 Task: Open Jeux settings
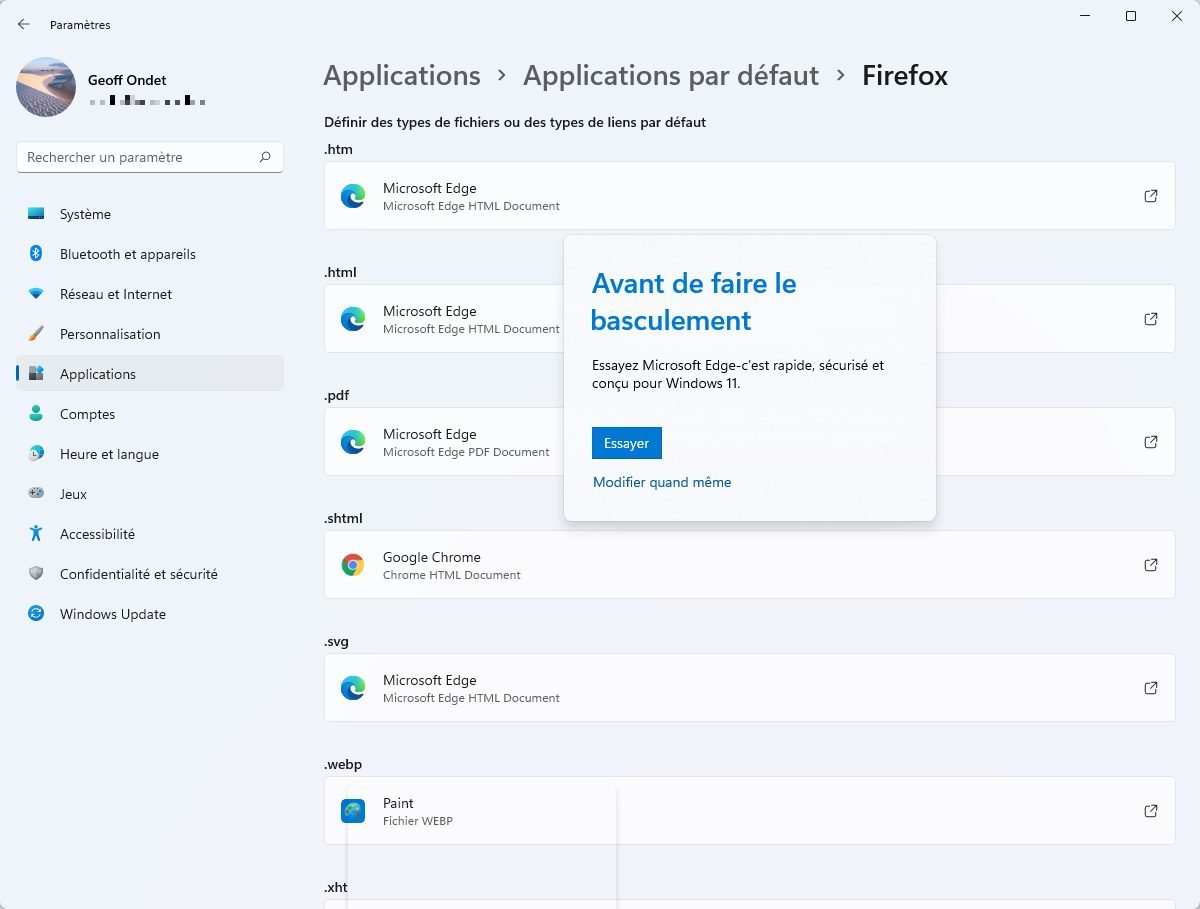(150, 494)
